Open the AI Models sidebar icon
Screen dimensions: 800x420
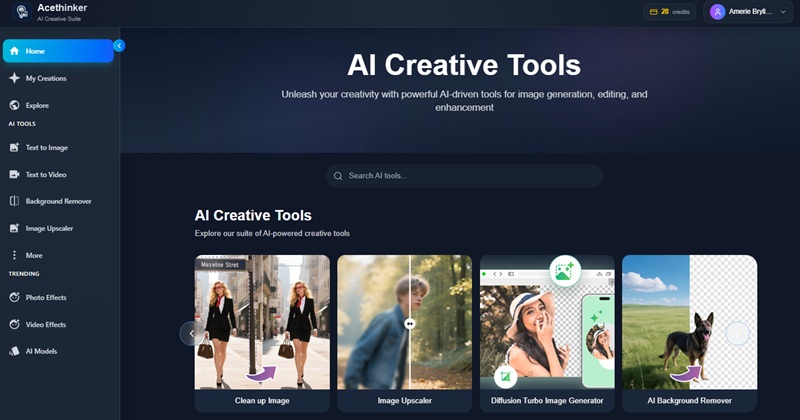[14, 352]
